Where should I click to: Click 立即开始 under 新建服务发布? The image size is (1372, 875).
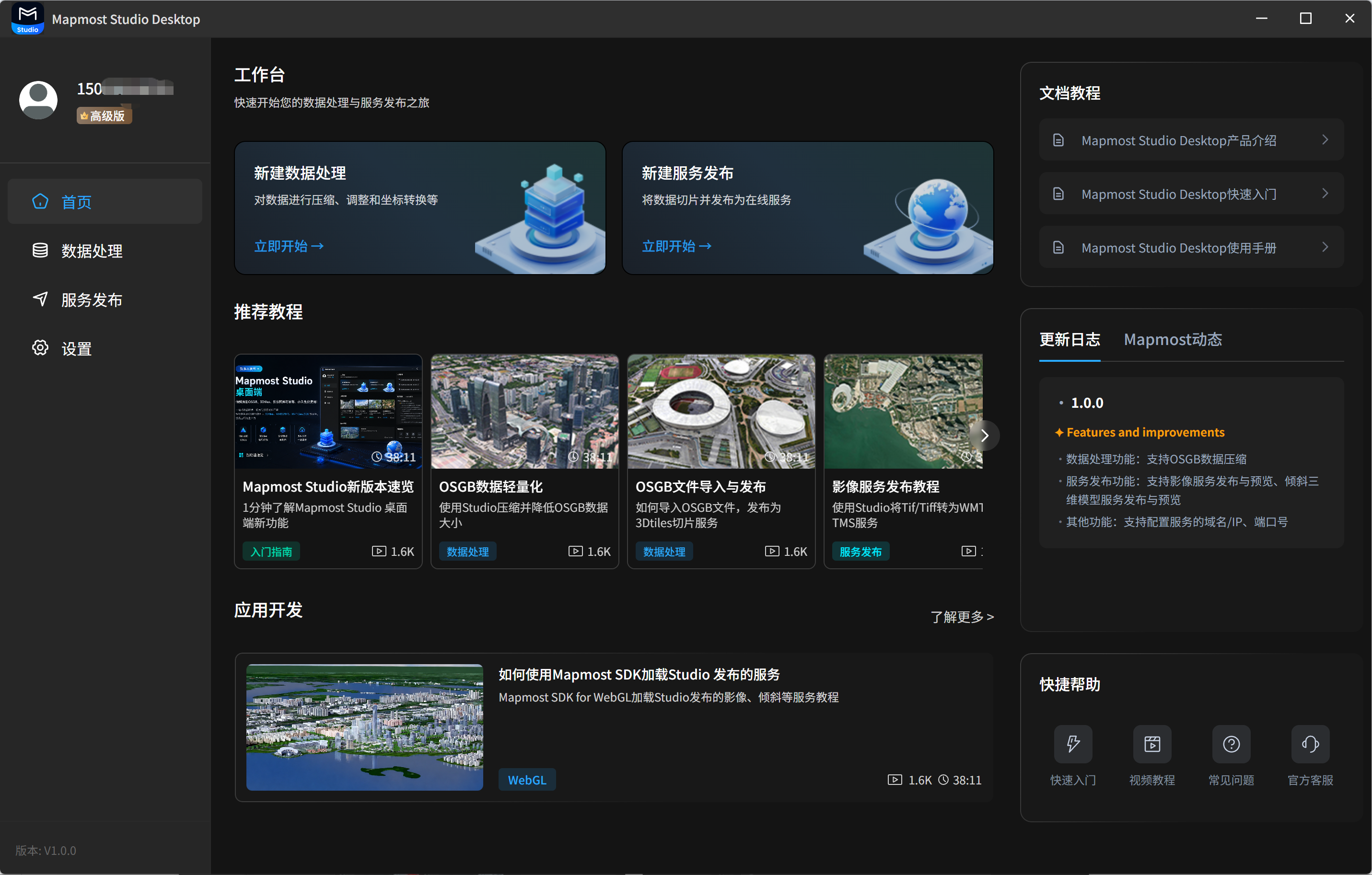pyautogui.click(x=677, y=246)
